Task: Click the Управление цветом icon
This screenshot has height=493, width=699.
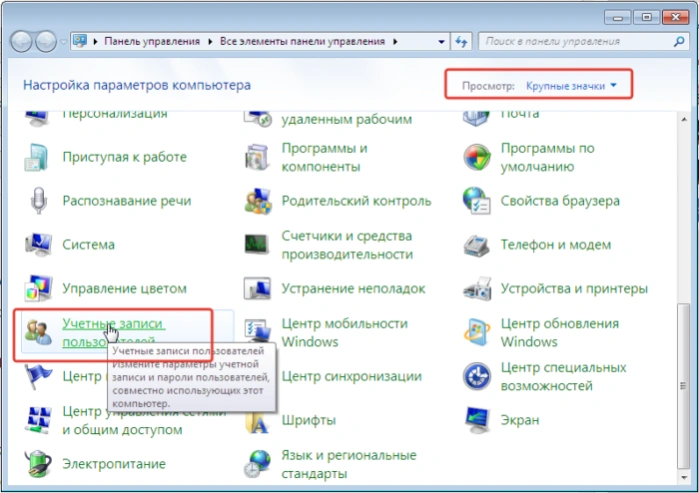Action: pyautogui.click(x=38, y=288)
